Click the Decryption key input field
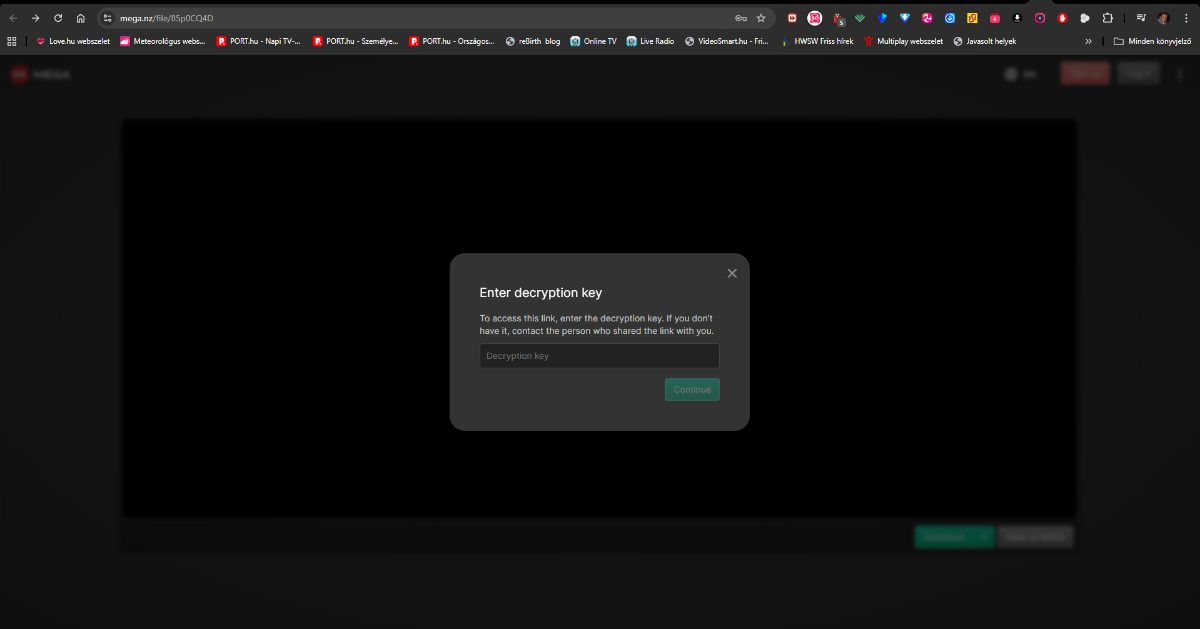Image resolution: width=1200 pixels, height=629 pixels. (599, 356)
